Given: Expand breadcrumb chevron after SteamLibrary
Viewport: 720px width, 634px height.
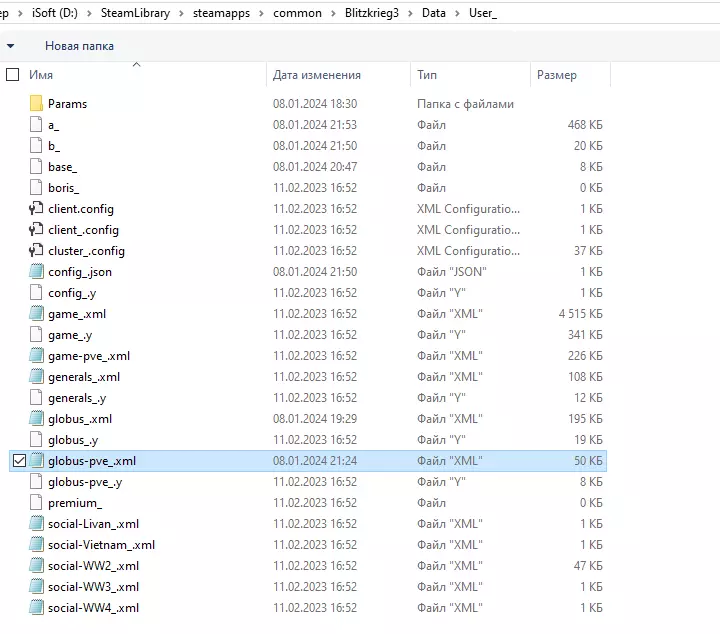Looking at the screenshot, I should 181,13.
